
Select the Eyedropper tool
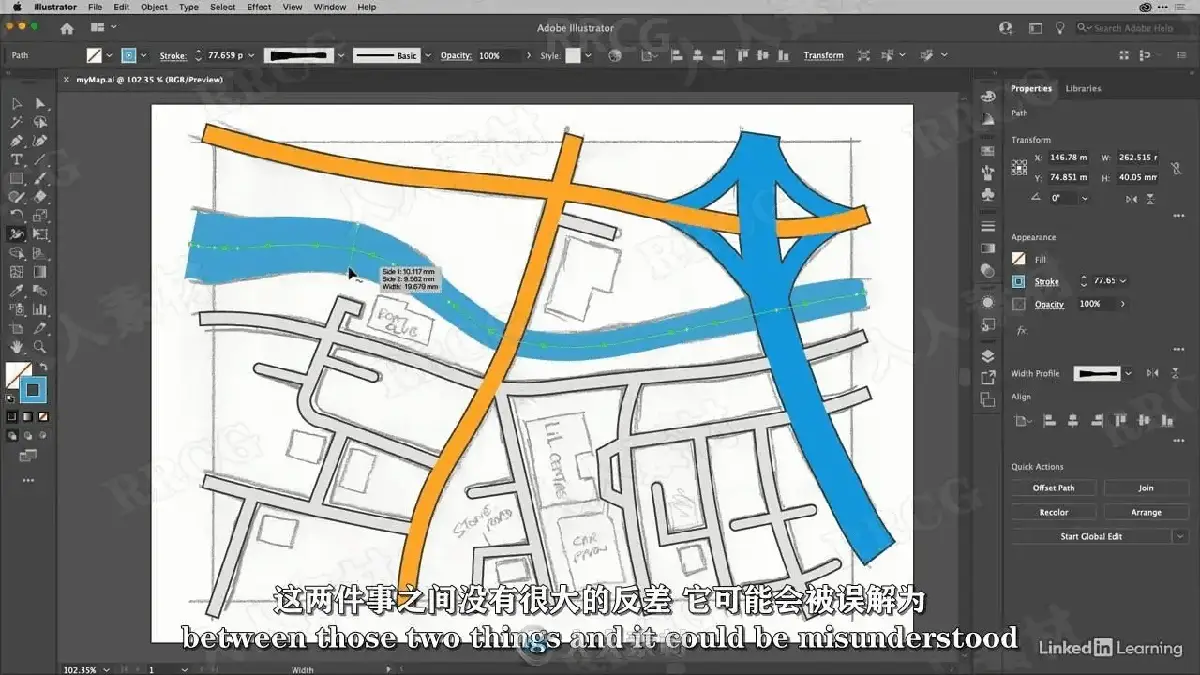[x=17, y=291]
